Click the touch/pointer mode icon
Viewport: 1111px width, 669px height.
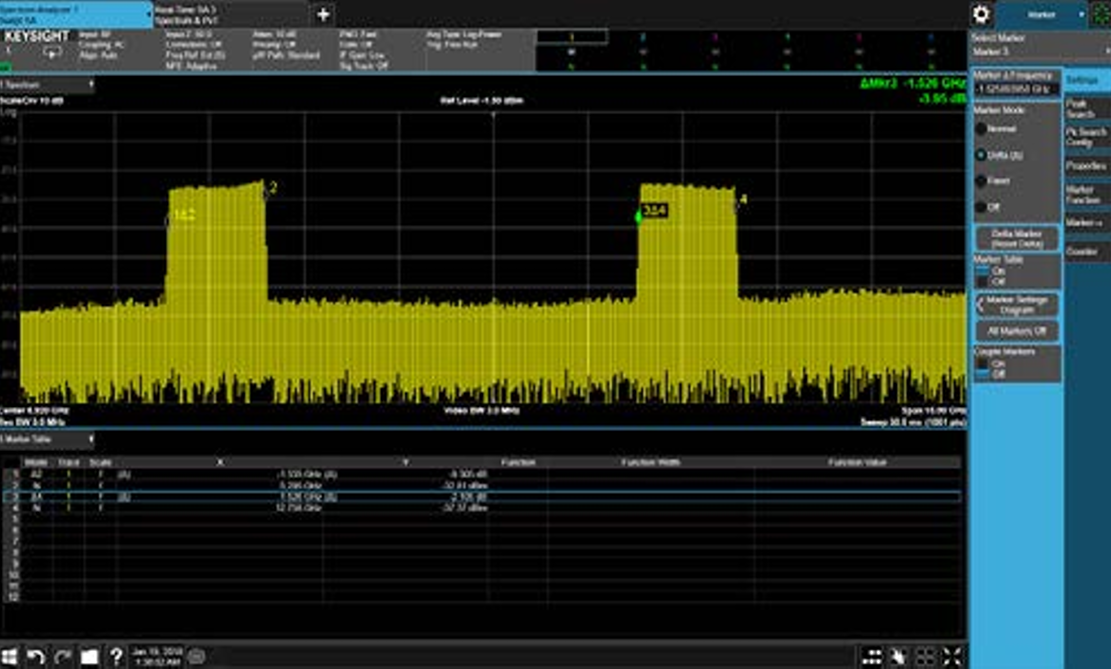pos(898,656)
